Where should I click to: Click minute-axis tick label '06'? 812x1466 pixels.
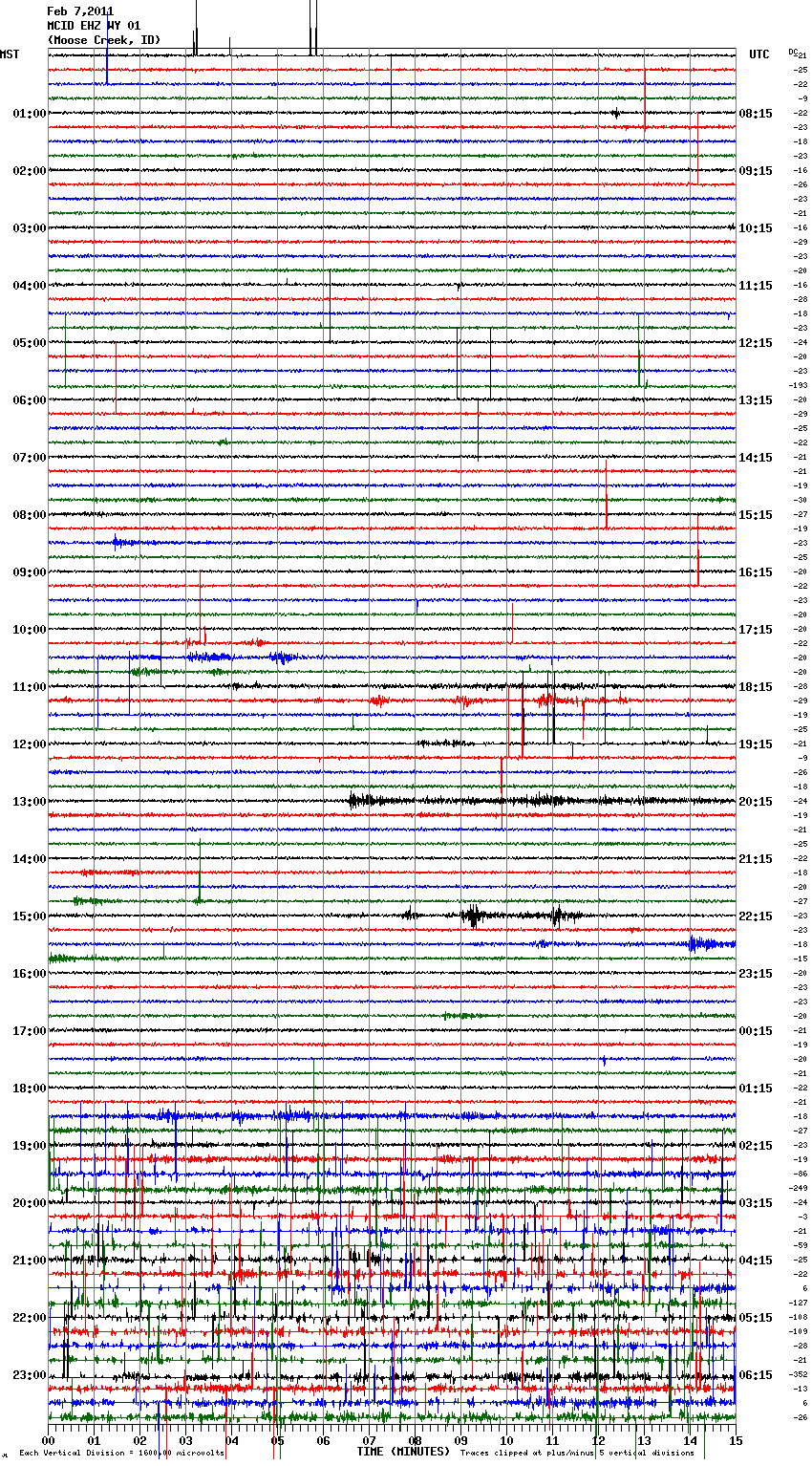pyautogui.click(x=323, y=1440)
